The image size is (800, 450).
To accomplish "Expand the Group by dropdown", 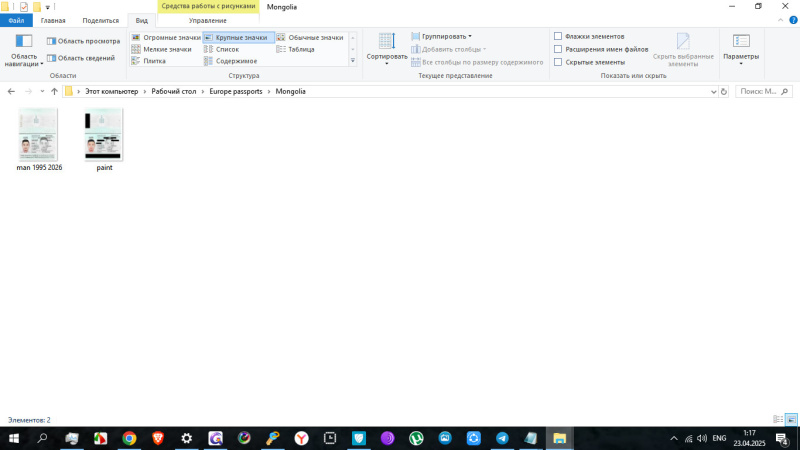I will coord(446,36).
